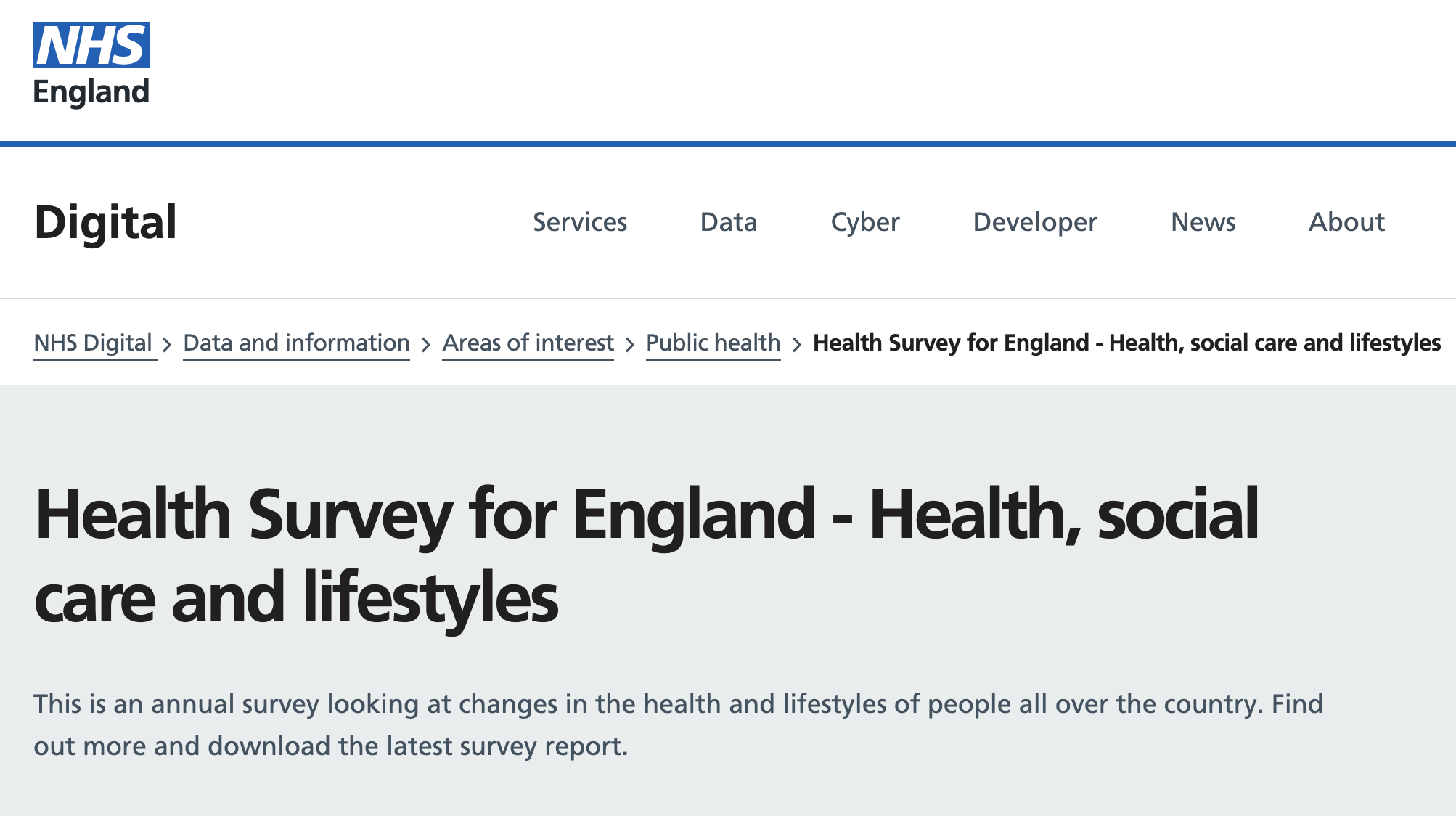Open the Data and information breadcrumb
The image size is (1456, 816).
click(x=296, y=343)
